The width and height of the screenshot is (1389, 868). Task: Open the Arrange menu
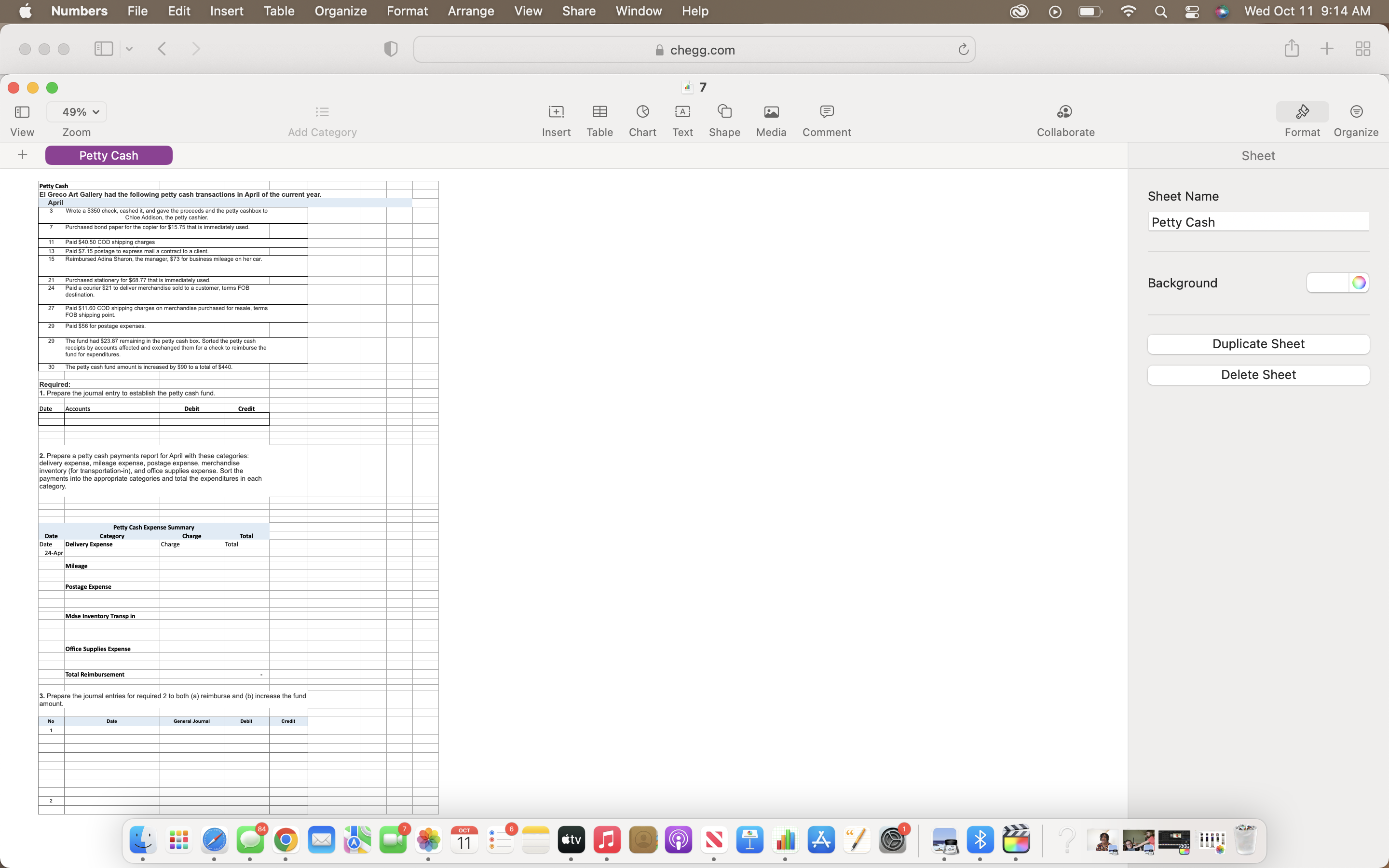(x=470, y=11)
